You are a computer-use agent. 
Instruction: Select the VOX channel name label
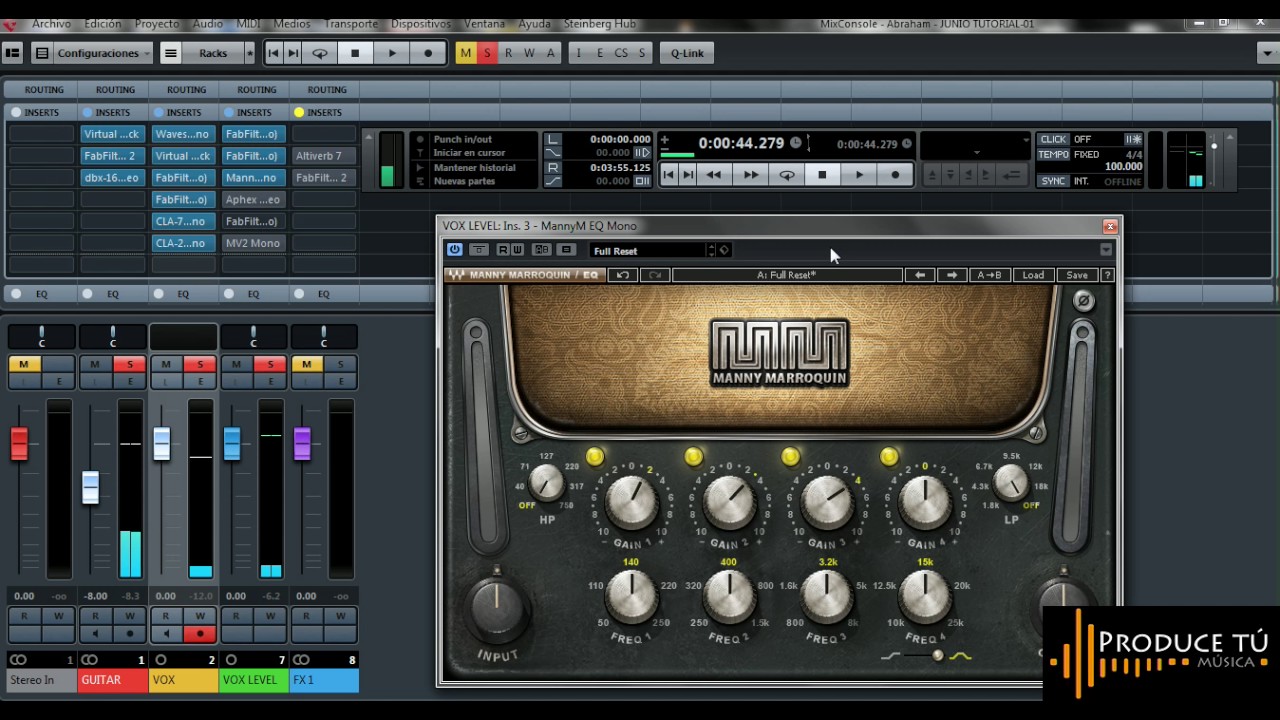tap(184, 680)
